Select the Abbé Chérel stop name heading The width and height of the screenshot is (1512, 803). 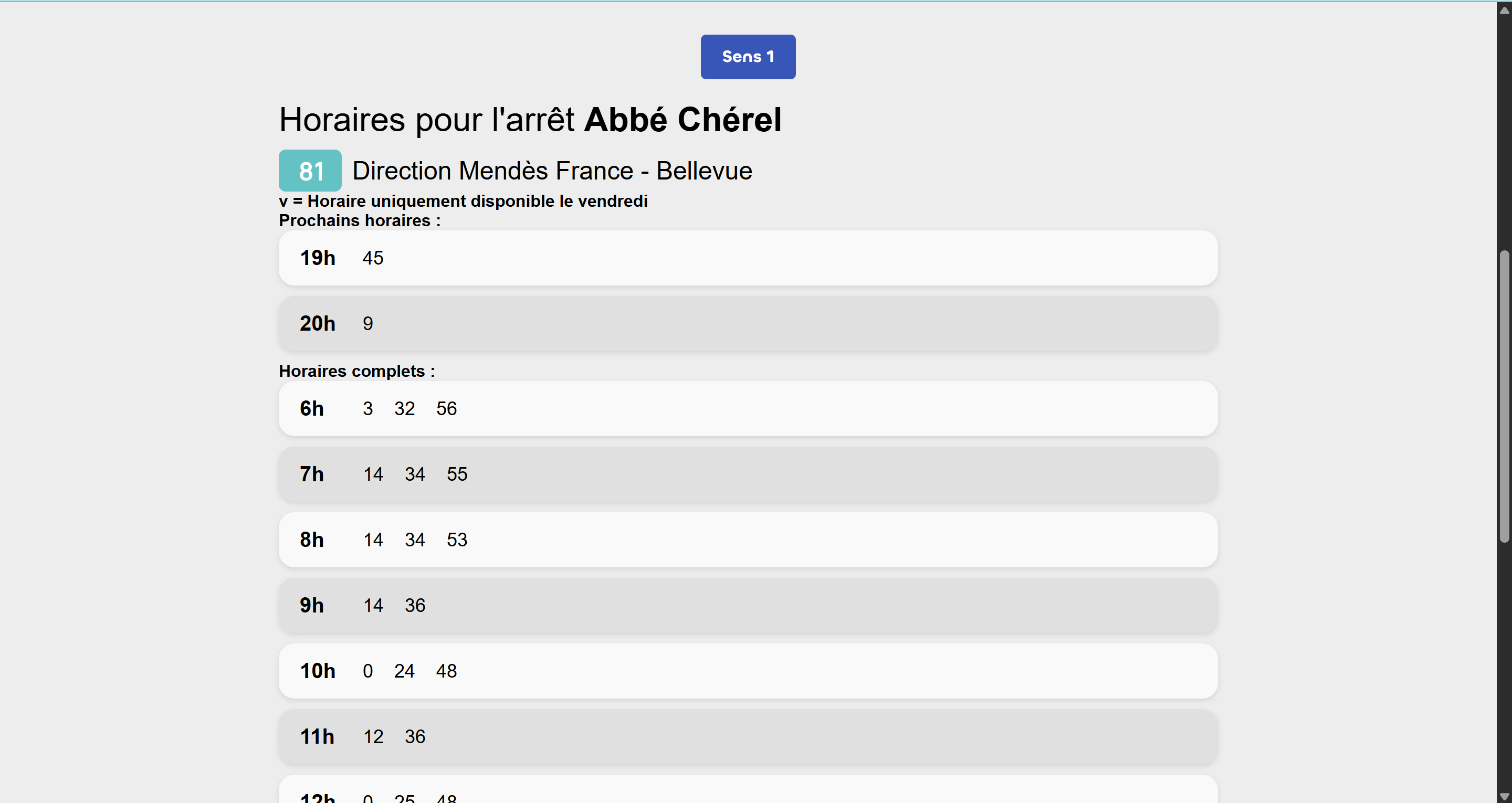point(682,120)
